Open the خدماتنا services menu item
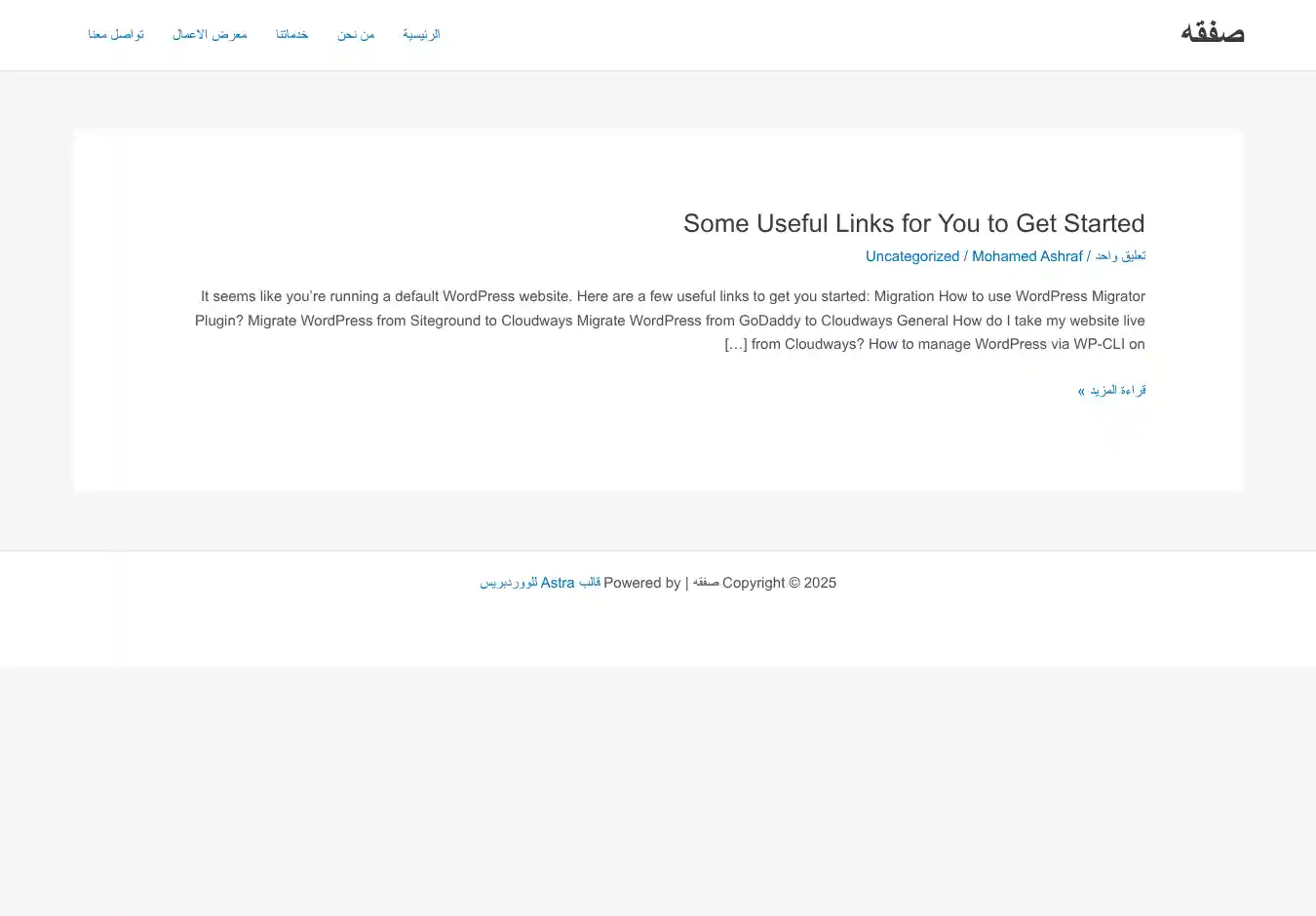The width and height of the screenshot is (1316, 916). pos(291,35)
